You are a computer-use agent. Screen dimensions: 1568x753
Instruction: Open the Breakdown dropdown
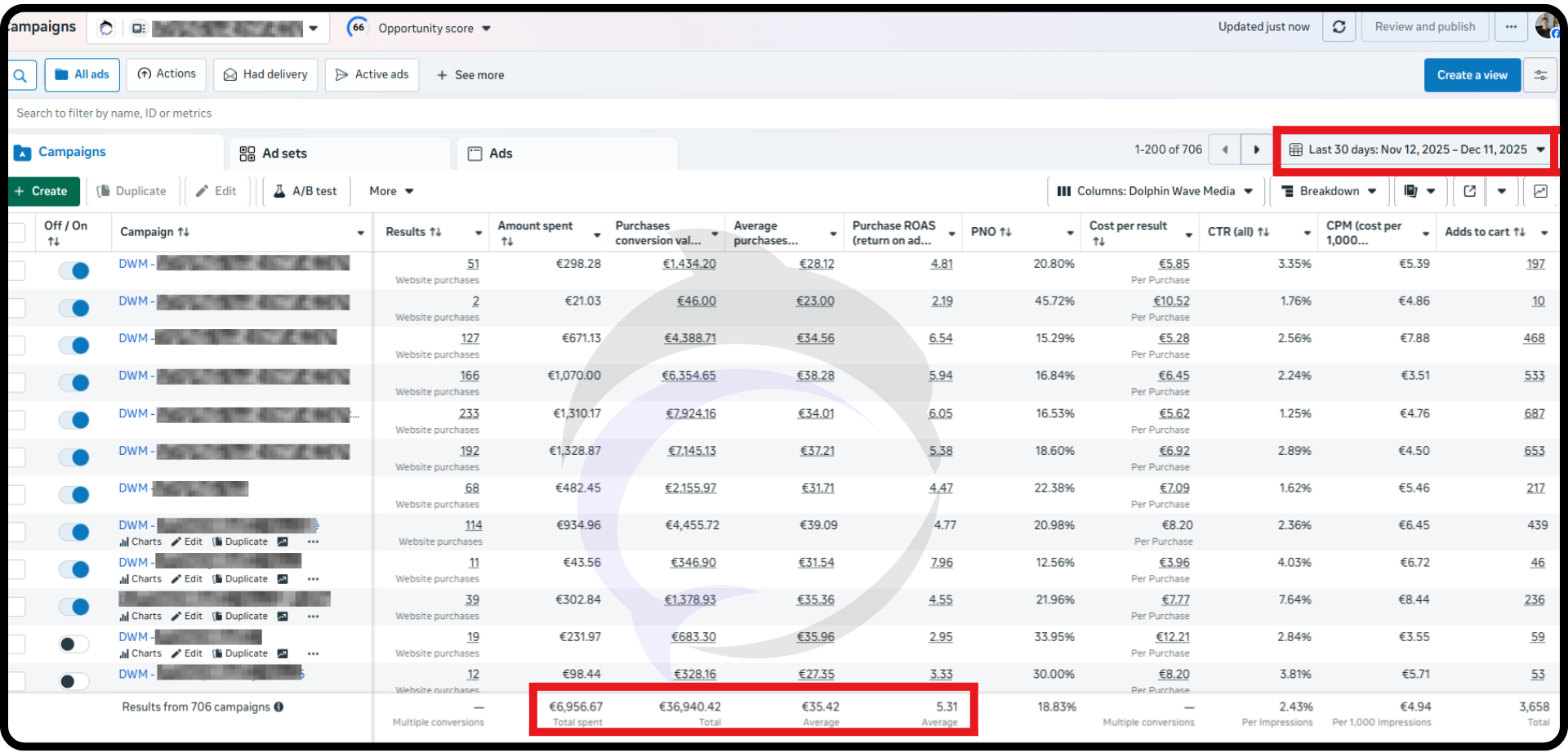(1329, 191)
